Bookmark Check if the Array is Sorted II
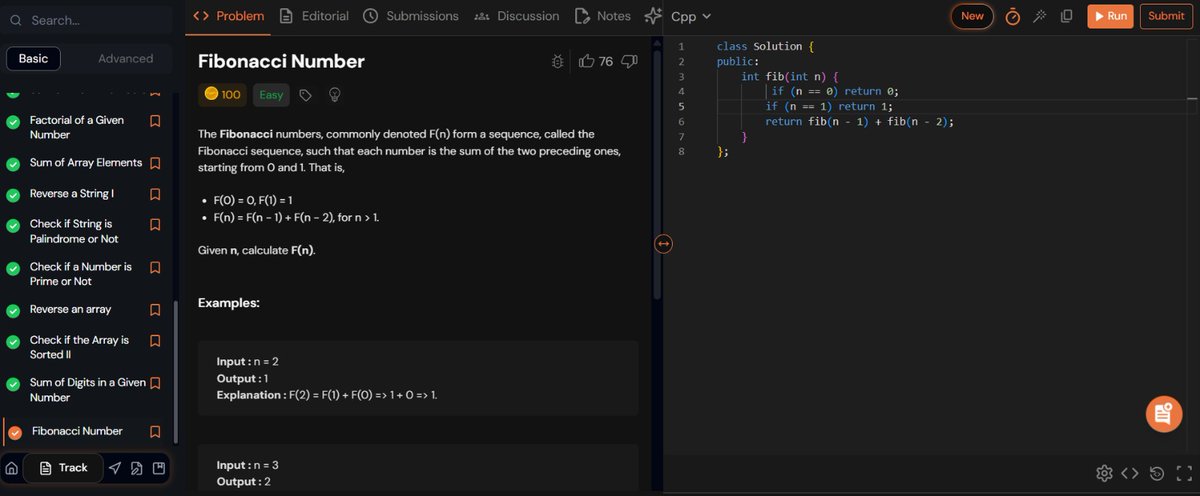This screenshot has height=496, width=1200. (x=155, y=341)
